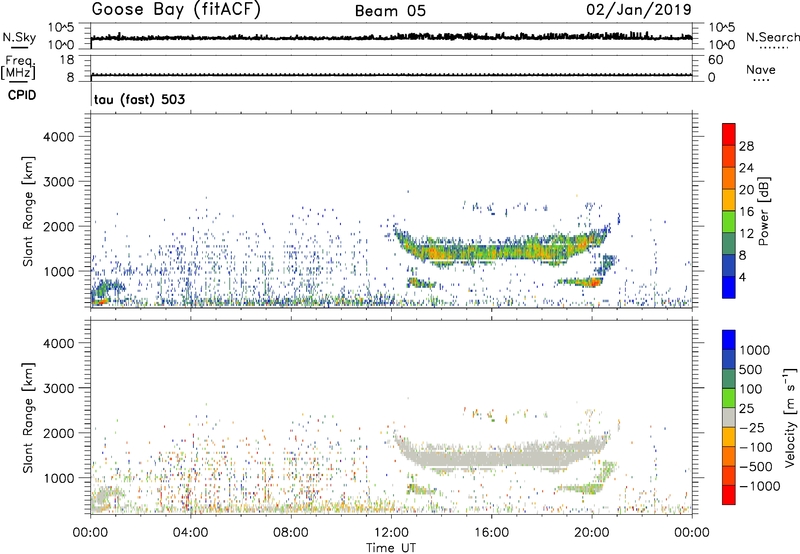This screenshot has height=554, width=800.
Task: Click the "18" tick on the frequency axis
Action: click(x=66, y=60)
